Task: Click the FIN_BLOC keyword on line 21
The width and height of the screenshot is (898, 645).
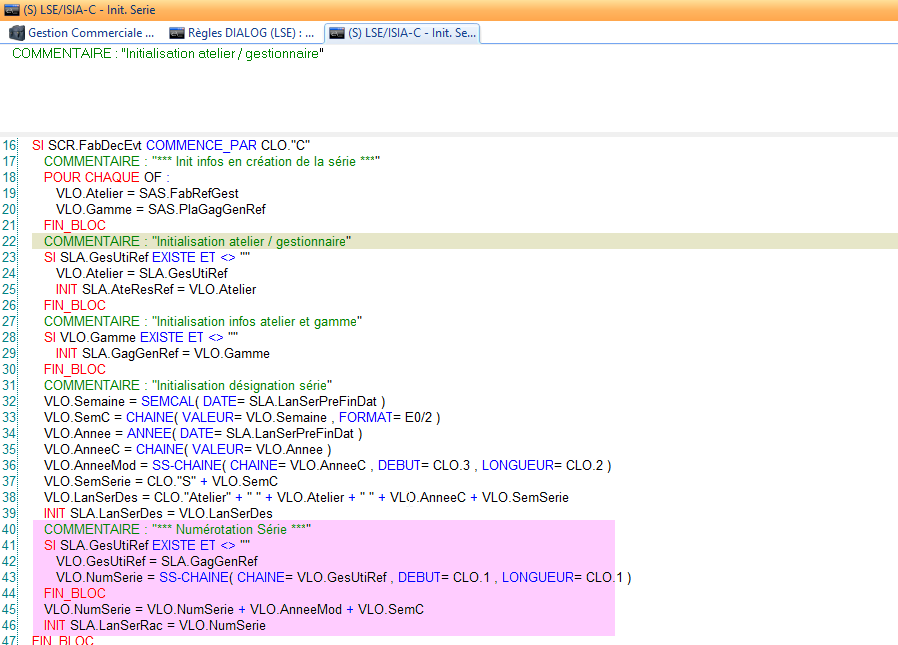Action: 74,225
